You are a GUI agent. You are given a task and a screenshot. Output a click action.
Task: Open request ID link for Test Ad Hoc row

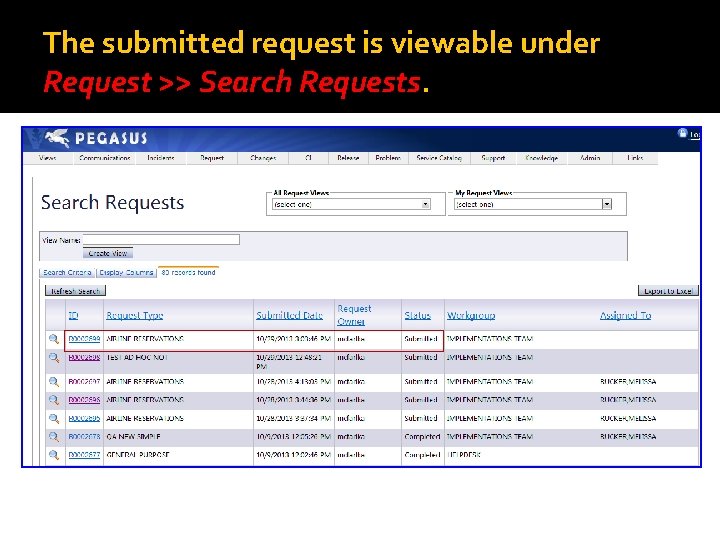click(84, 357)
